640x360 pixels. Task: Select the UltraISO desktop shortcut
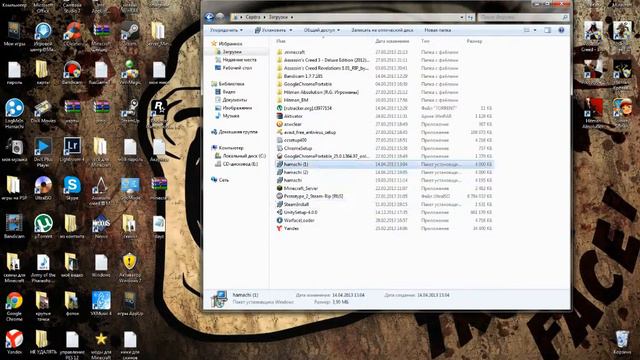pyautogui.click(x=43, y=189)
